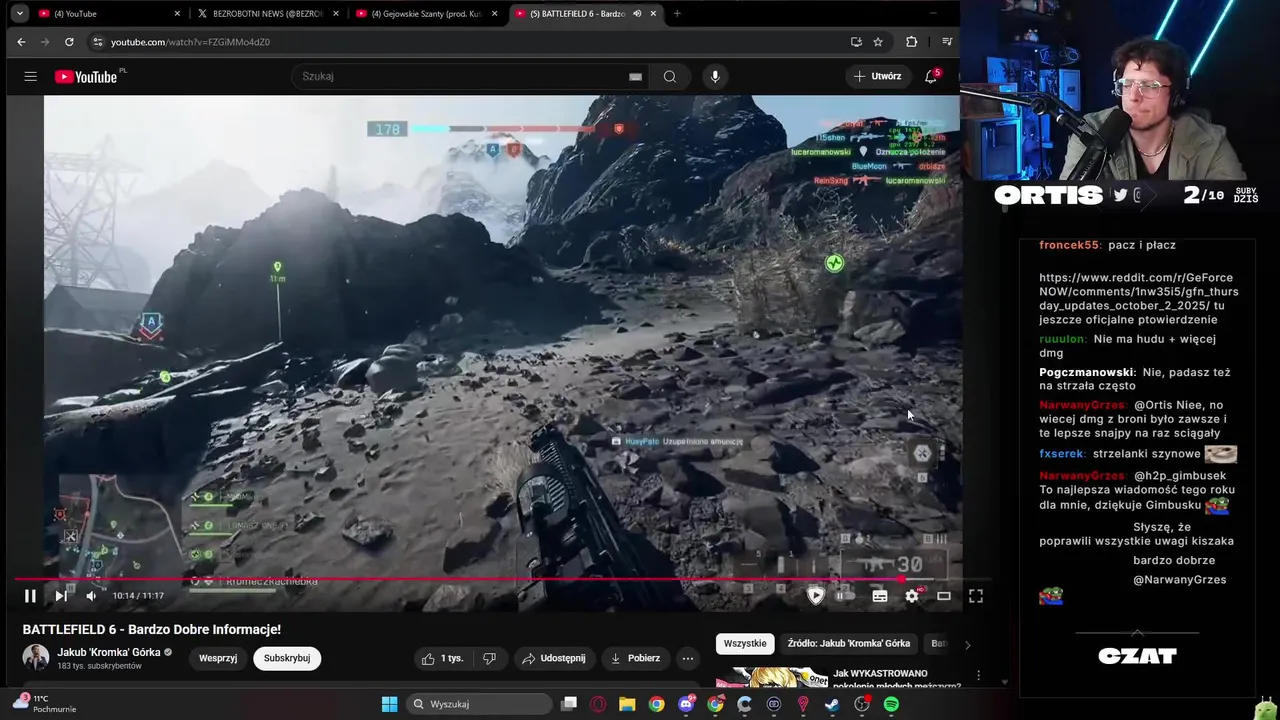The width and height of the screenshot is (1280, 720).
Task: Open YouTube notifications bell
Action: coord(931,76)
